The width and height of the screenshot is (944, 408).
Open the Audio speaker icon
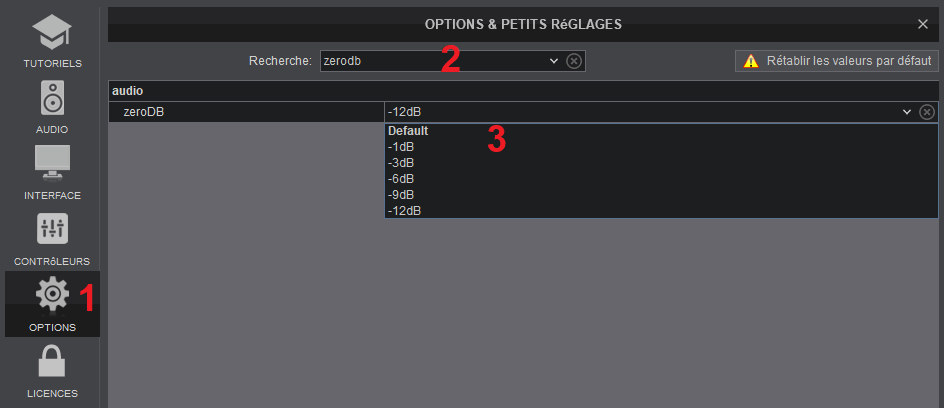52,100
